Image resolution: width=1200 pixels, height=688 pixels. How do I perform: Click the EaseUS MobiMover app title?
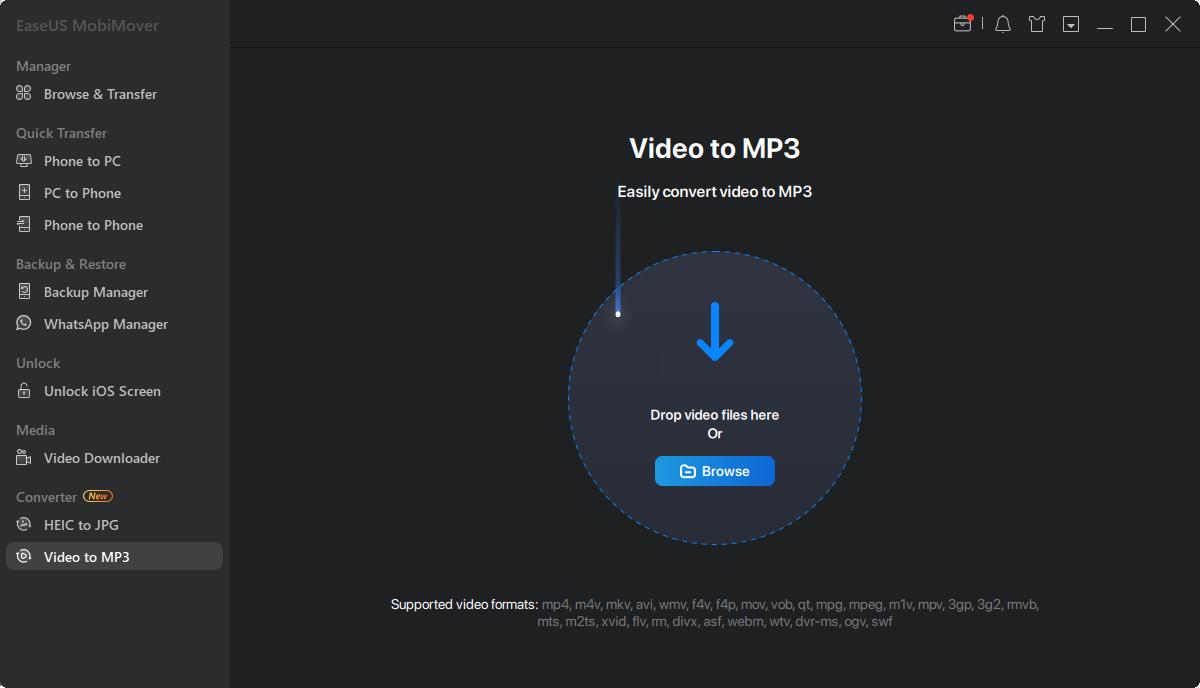pyautogui.click(x=87, y=25)
